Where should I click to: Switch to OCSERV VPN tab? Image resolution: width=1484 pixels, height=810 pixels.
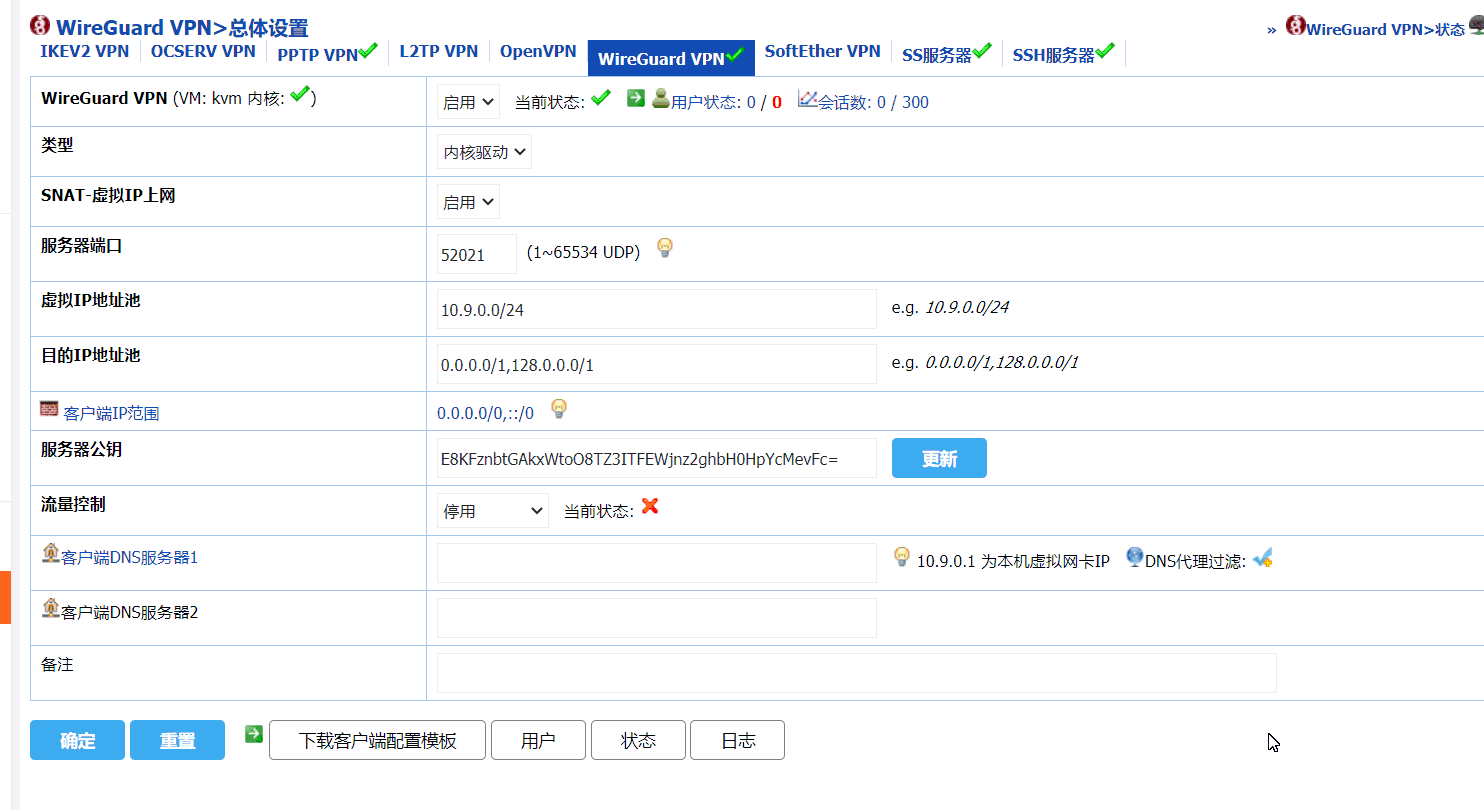point(203,51)
